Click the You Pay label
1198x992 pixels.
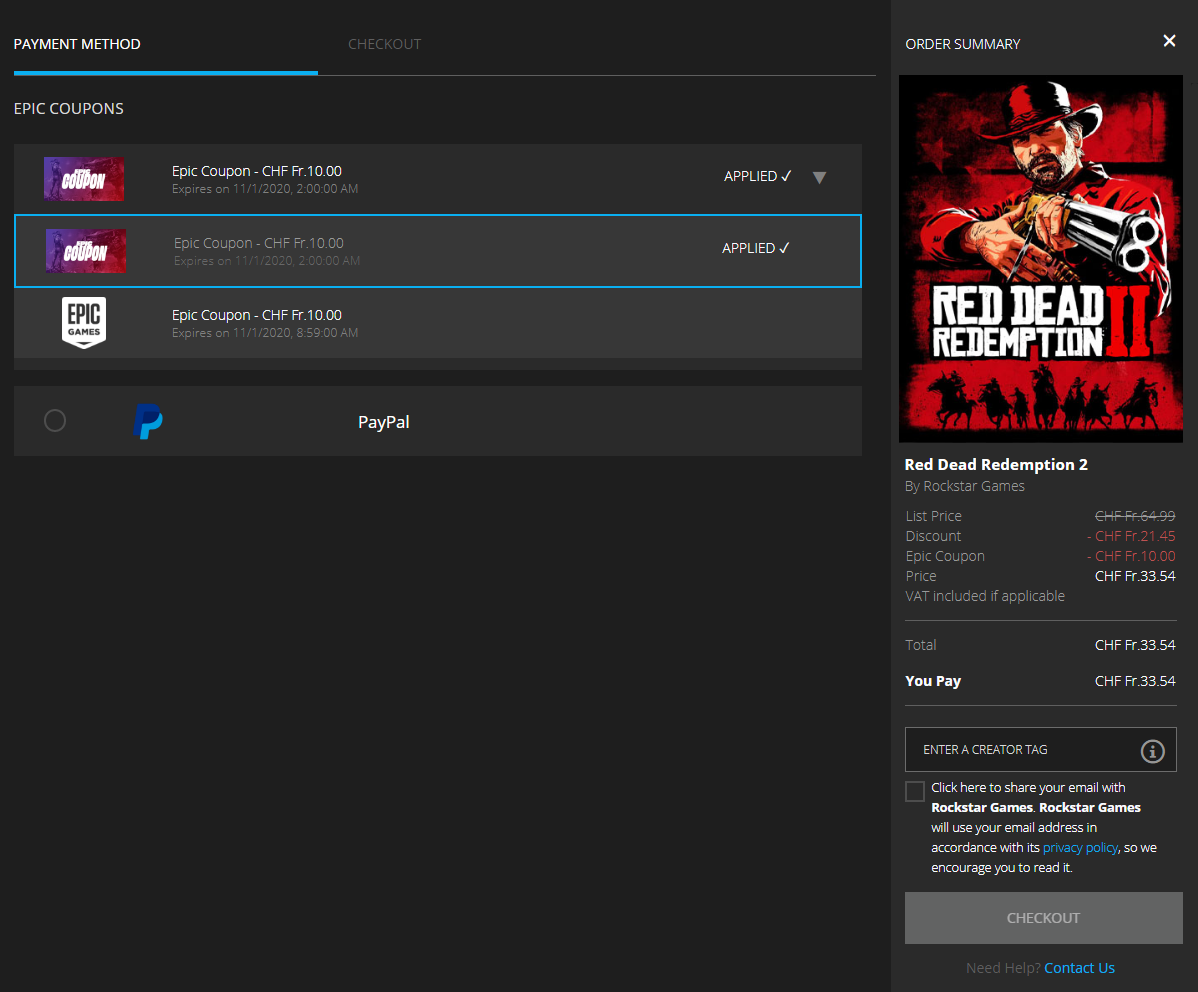coord(933,681)
